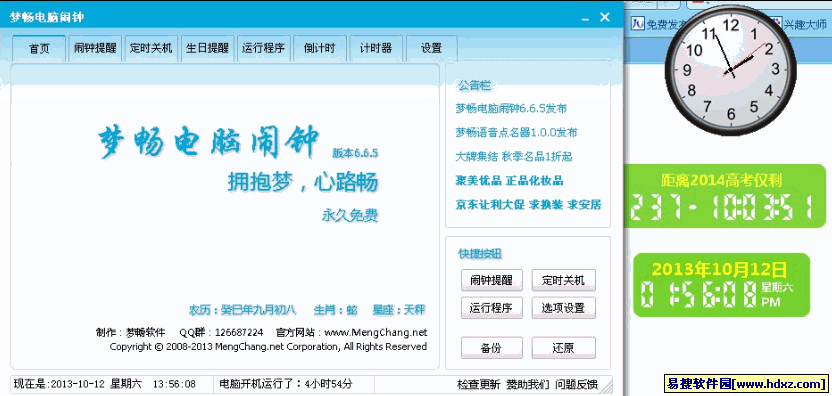Select the 定时关机 tab

pos(151,48)
